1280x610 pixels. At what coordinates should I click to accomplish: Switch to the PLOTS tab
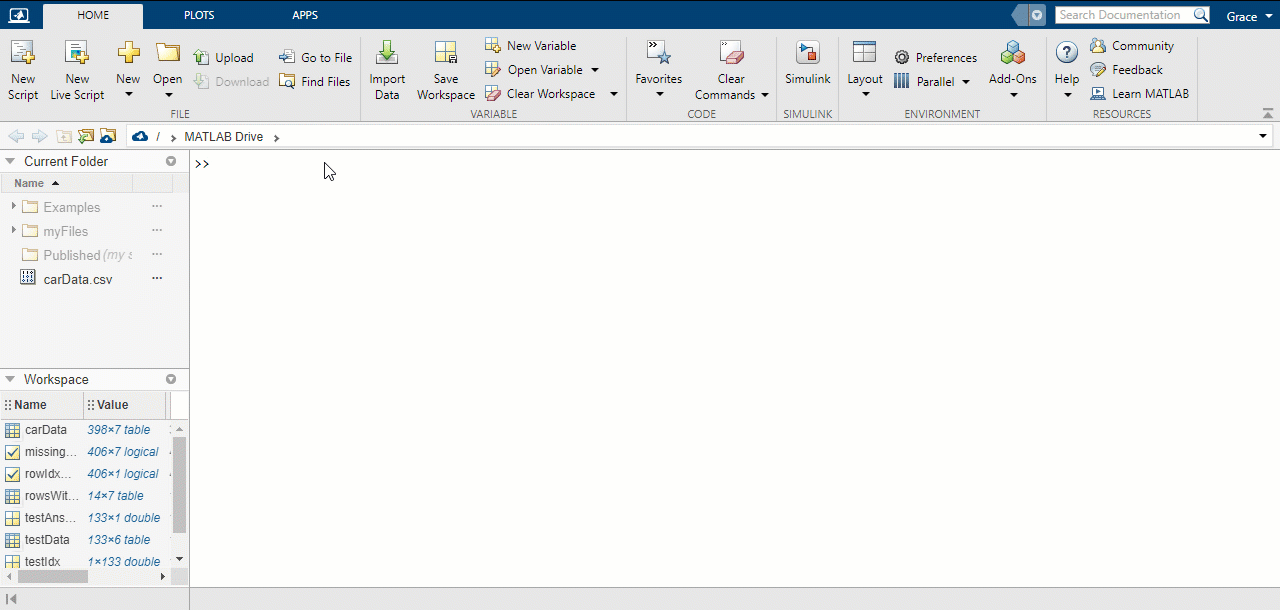199,15
